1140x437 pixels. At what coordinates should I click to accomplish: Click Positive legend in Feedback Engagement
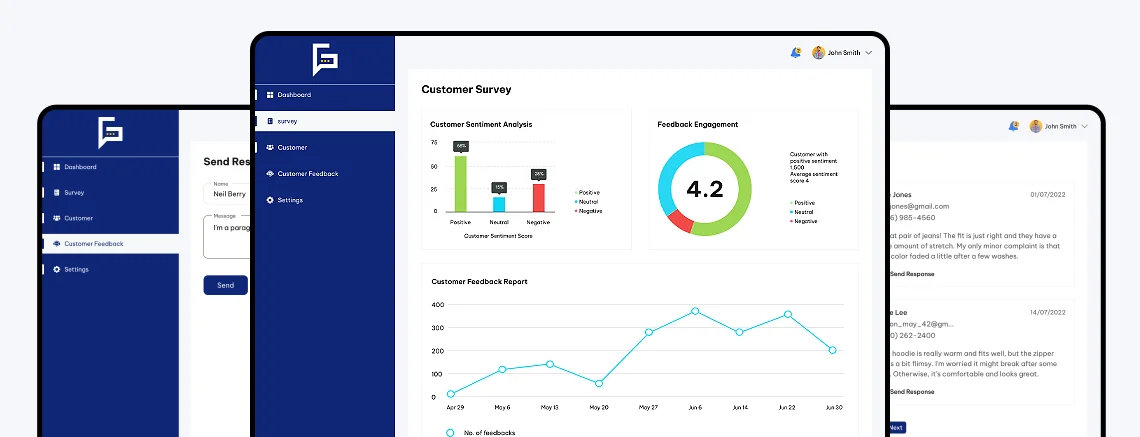click(x=803, y=203)
